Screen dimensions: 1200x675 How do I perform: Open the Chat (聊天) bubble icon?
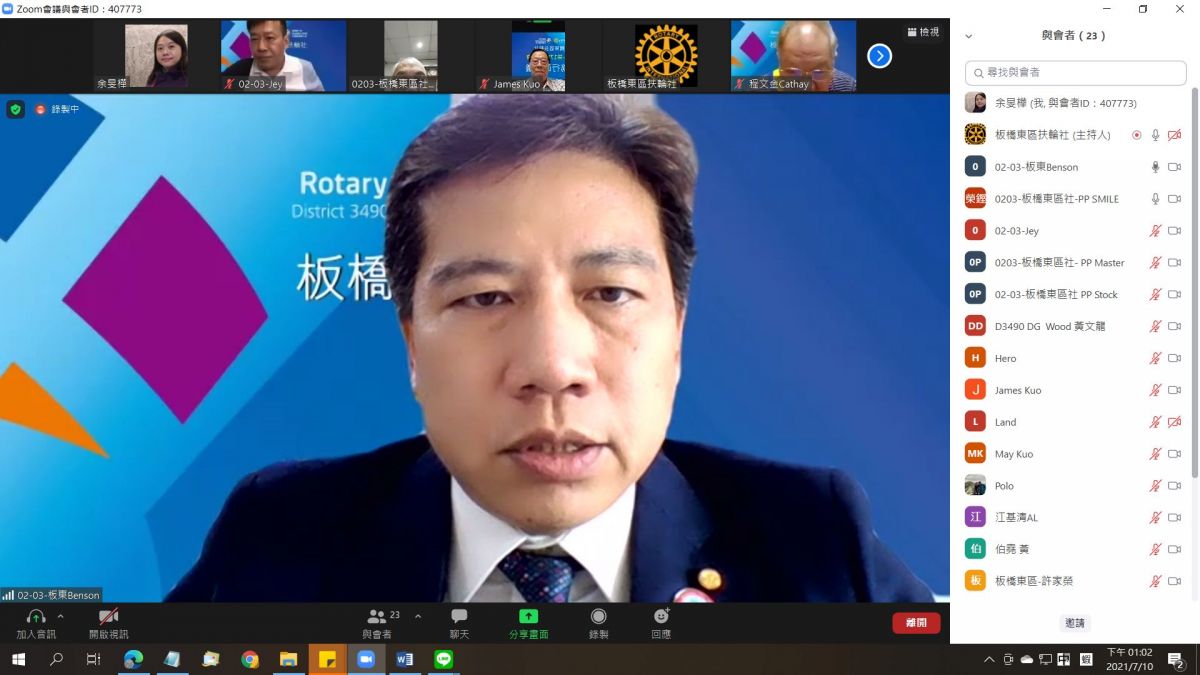459,616
